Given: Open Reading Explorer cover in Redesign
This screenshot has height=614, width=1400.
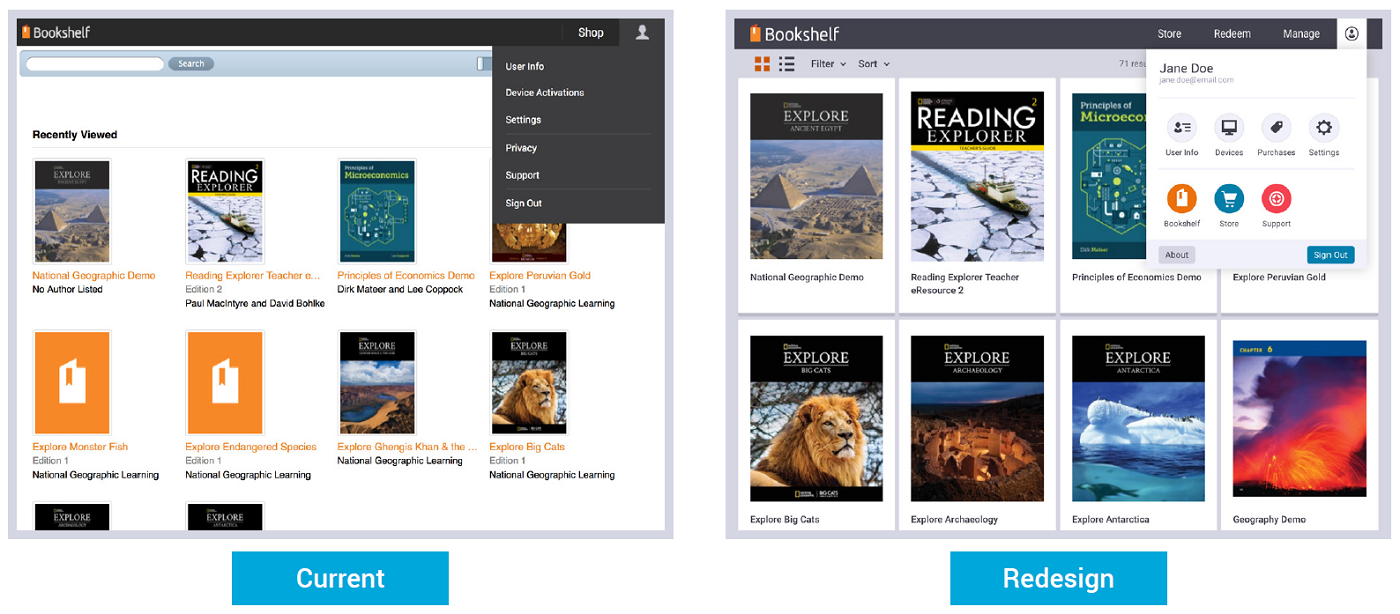Looking at the screenshot, I should coord(977,177).
